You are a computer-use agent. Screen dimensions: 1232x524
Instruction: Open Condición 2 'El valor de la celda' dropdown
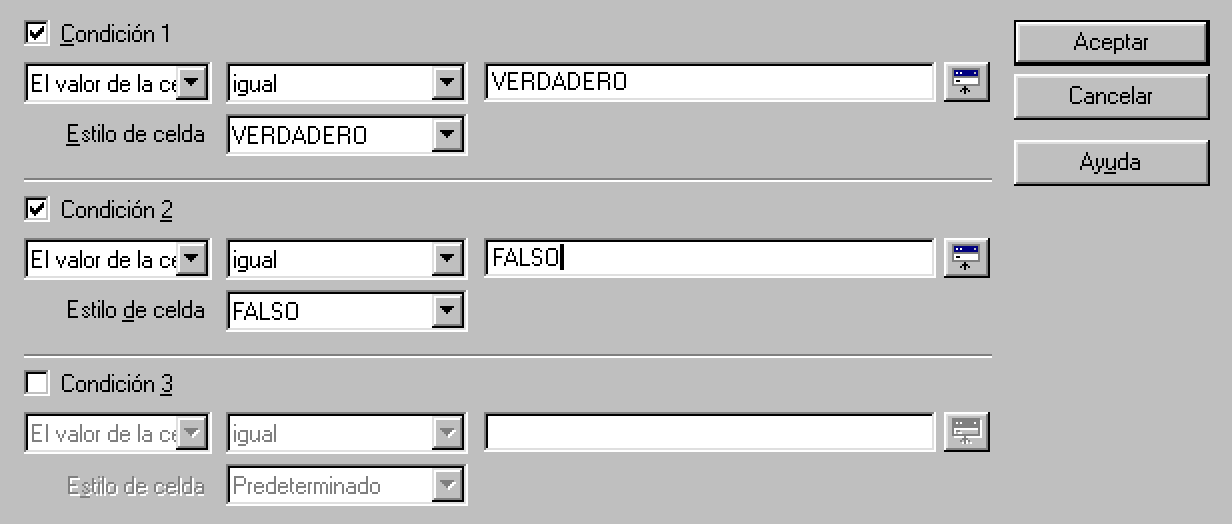(193, 260)
